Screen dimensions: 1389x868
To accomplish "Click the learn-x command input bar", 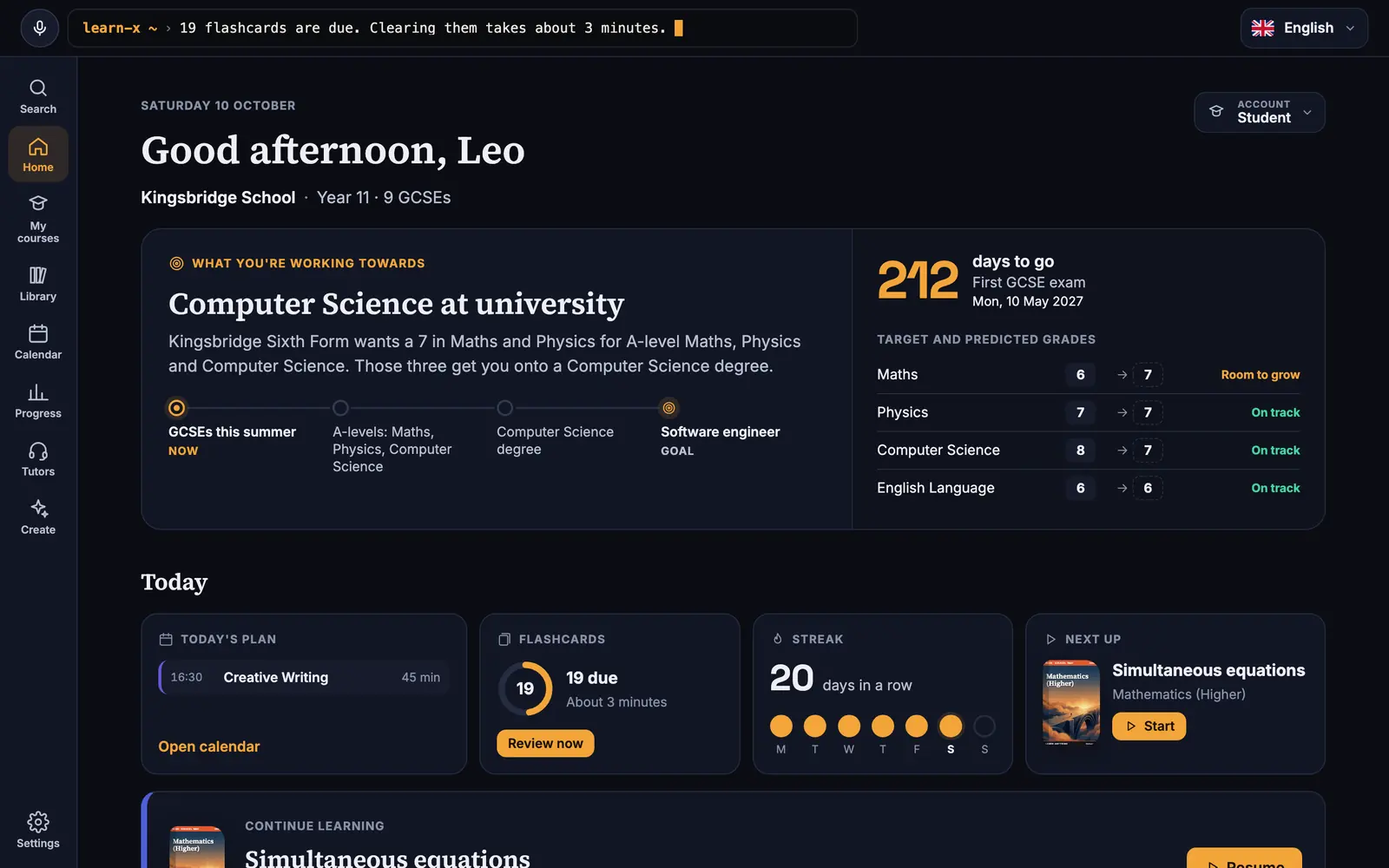I will [462, 28].
